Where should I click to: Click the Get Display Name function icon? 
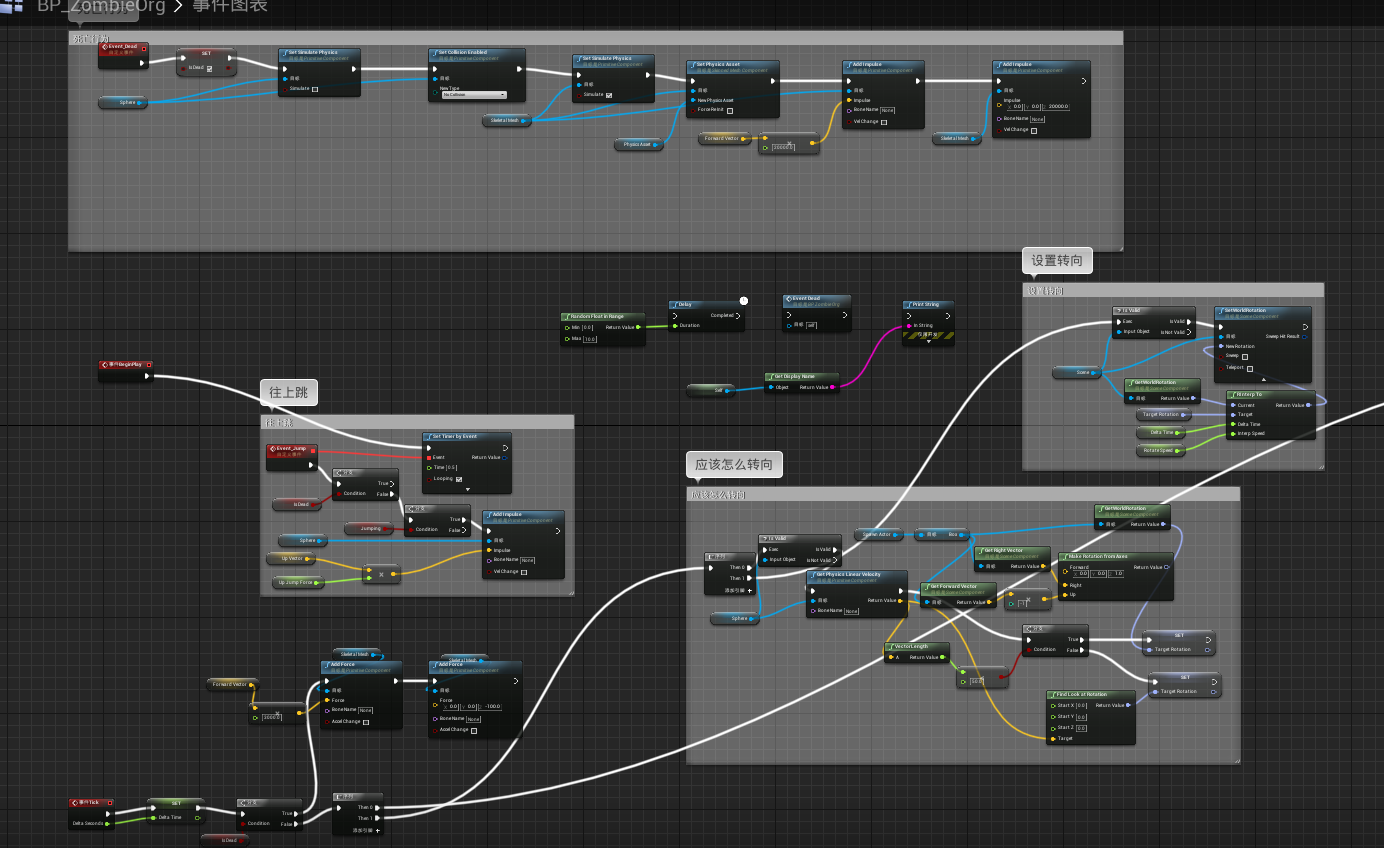[770, 376]
